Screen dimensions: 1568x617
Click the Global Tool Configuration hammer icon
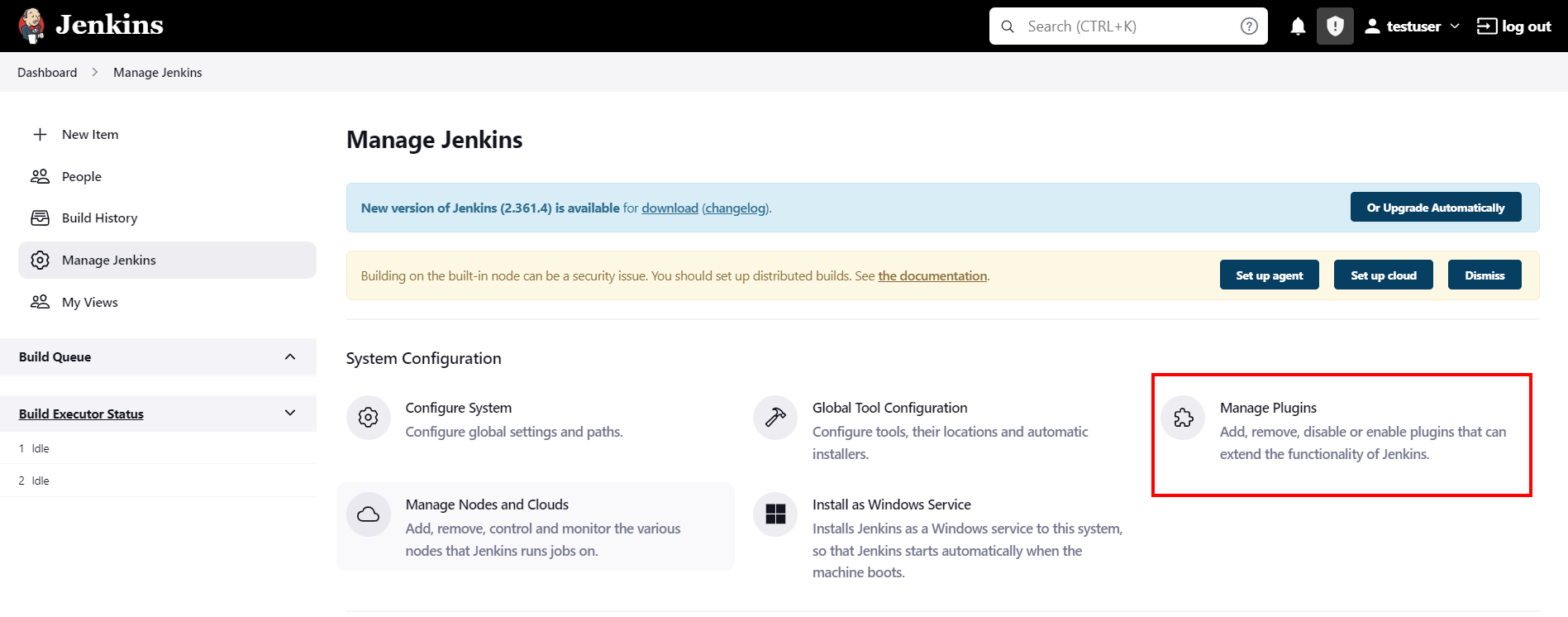775,418
